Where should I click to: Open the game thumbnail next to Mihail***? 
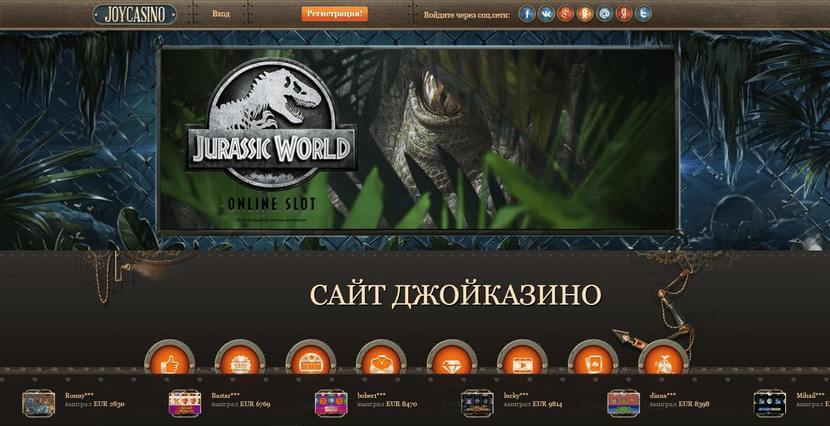pos(769,403)
